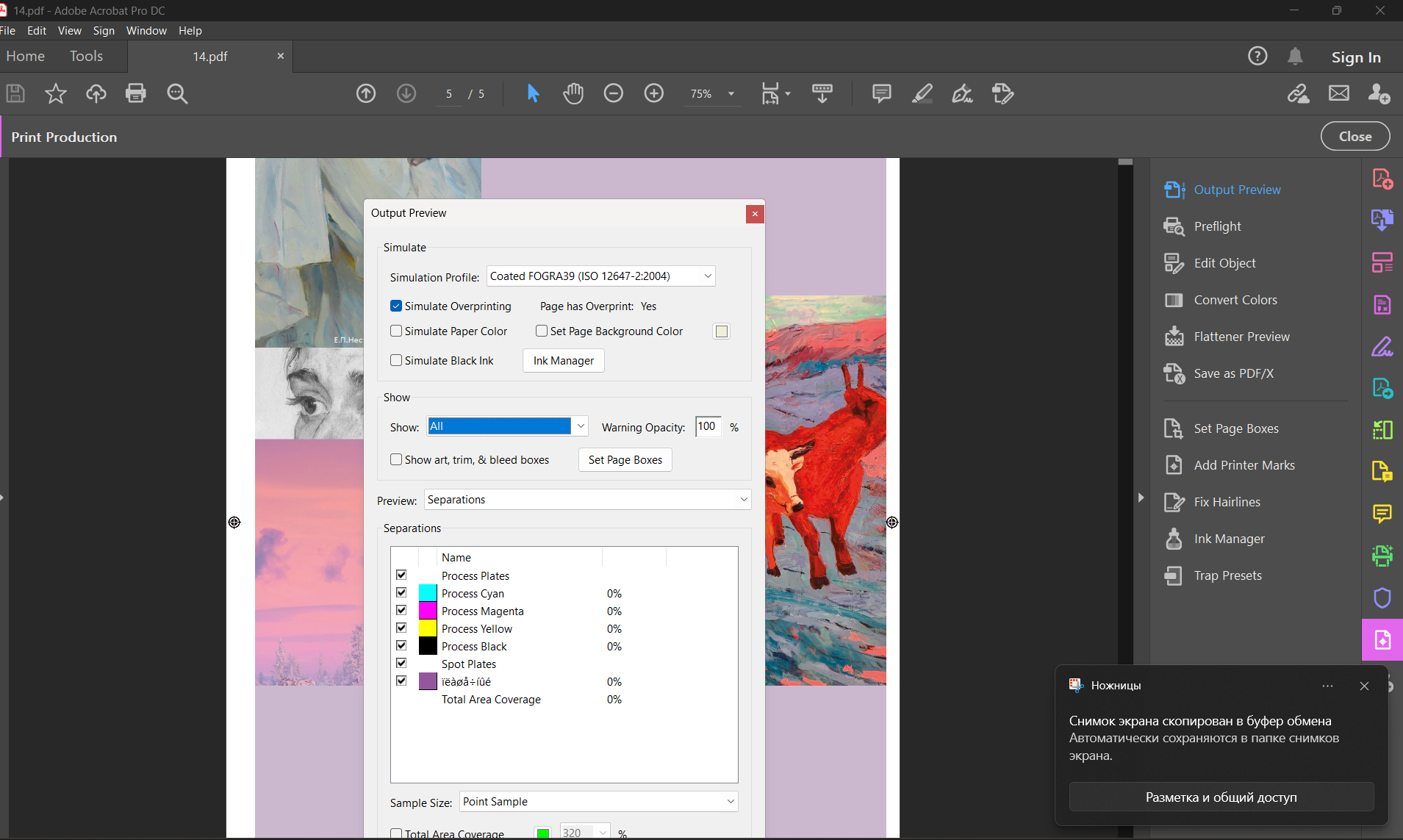Open Save as PDF/X tool
Image resolution: width=1403 pixels, height=840 pixels.
1233,373
